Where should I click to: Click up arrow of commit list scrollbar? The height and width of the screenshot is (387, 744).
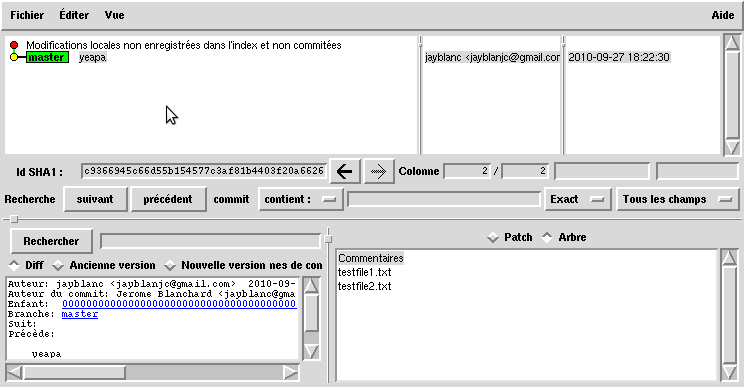pos(732,43)
